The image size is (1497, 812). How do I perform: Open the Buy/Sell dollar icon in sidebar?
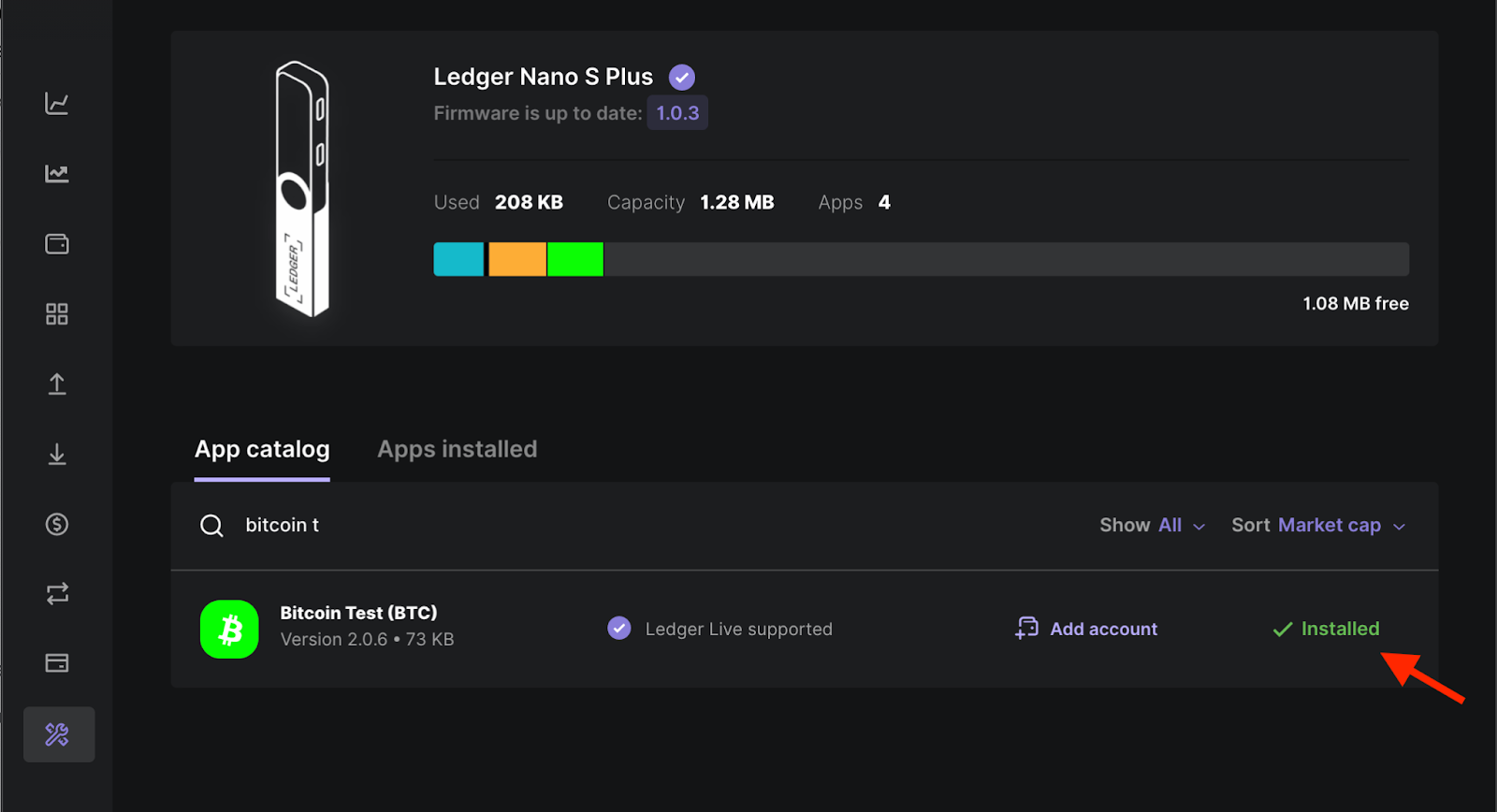(x=57, y=524)
